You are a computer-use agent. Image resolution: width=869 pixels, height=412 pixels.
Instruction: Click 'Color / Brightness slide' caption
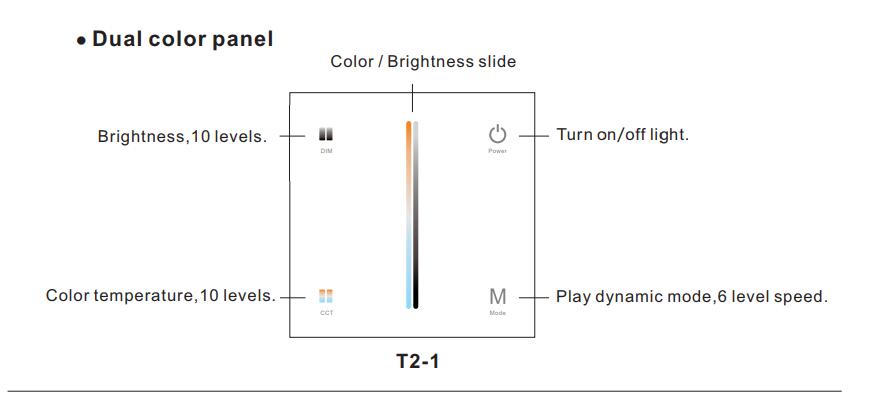pos(423,62)
